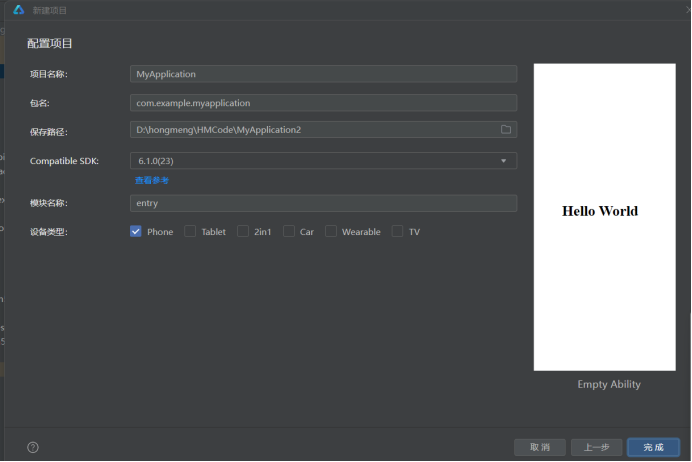Image resolution: width=692 pixels, height=462 pixels.
Task: Finish with the 完成 button
Action: click(654, 447)
